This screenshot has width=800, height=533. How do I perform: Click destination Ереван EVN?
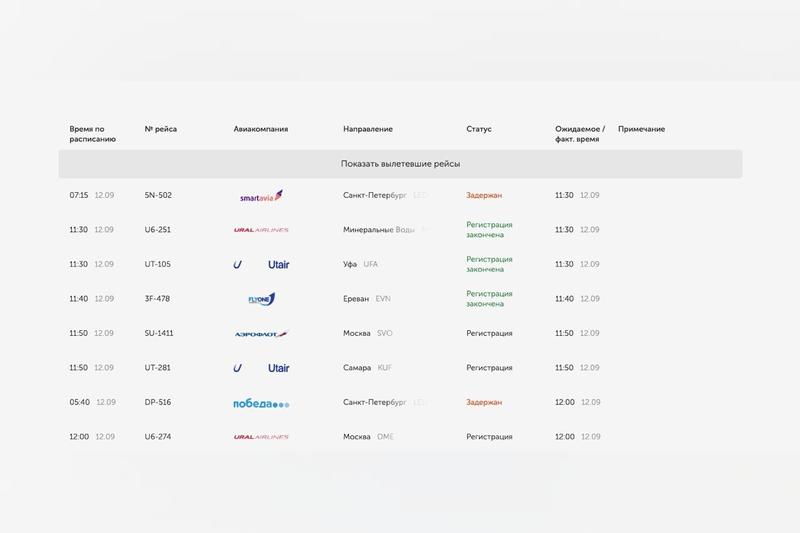pyautogui.click(x=367, y=299)
